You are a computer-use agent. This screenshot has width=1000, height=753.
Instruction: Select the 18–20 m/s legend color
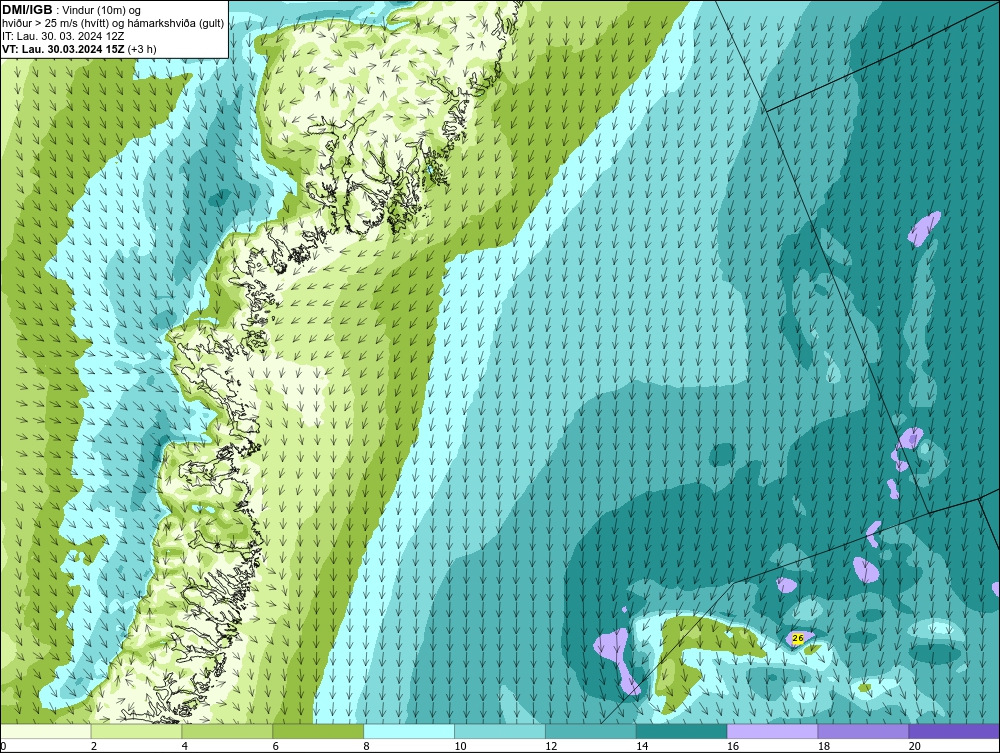point(863,731)
